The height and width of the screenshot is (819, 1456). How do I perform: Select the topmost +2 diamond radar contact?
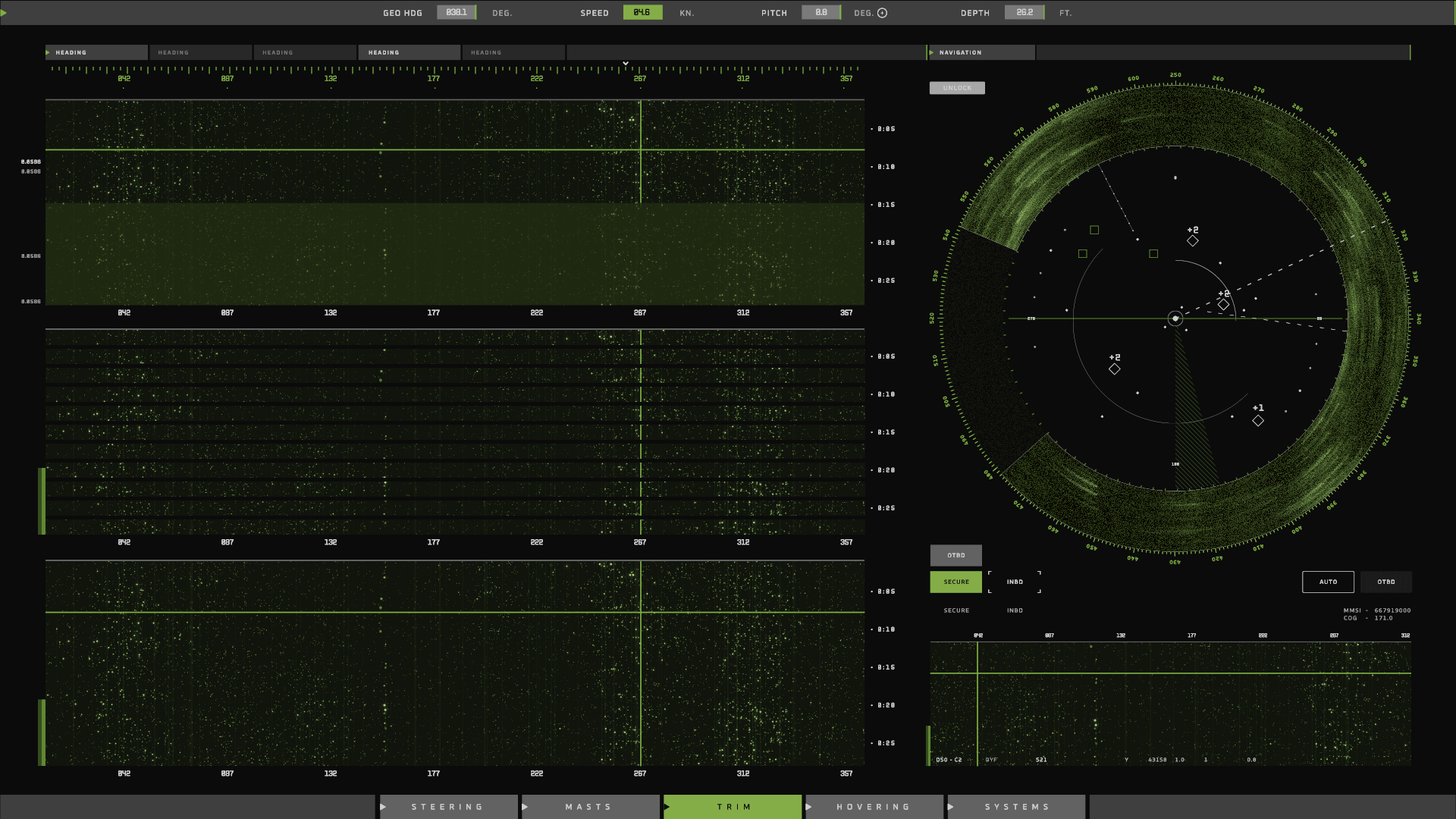click(x=1193, y=241)
